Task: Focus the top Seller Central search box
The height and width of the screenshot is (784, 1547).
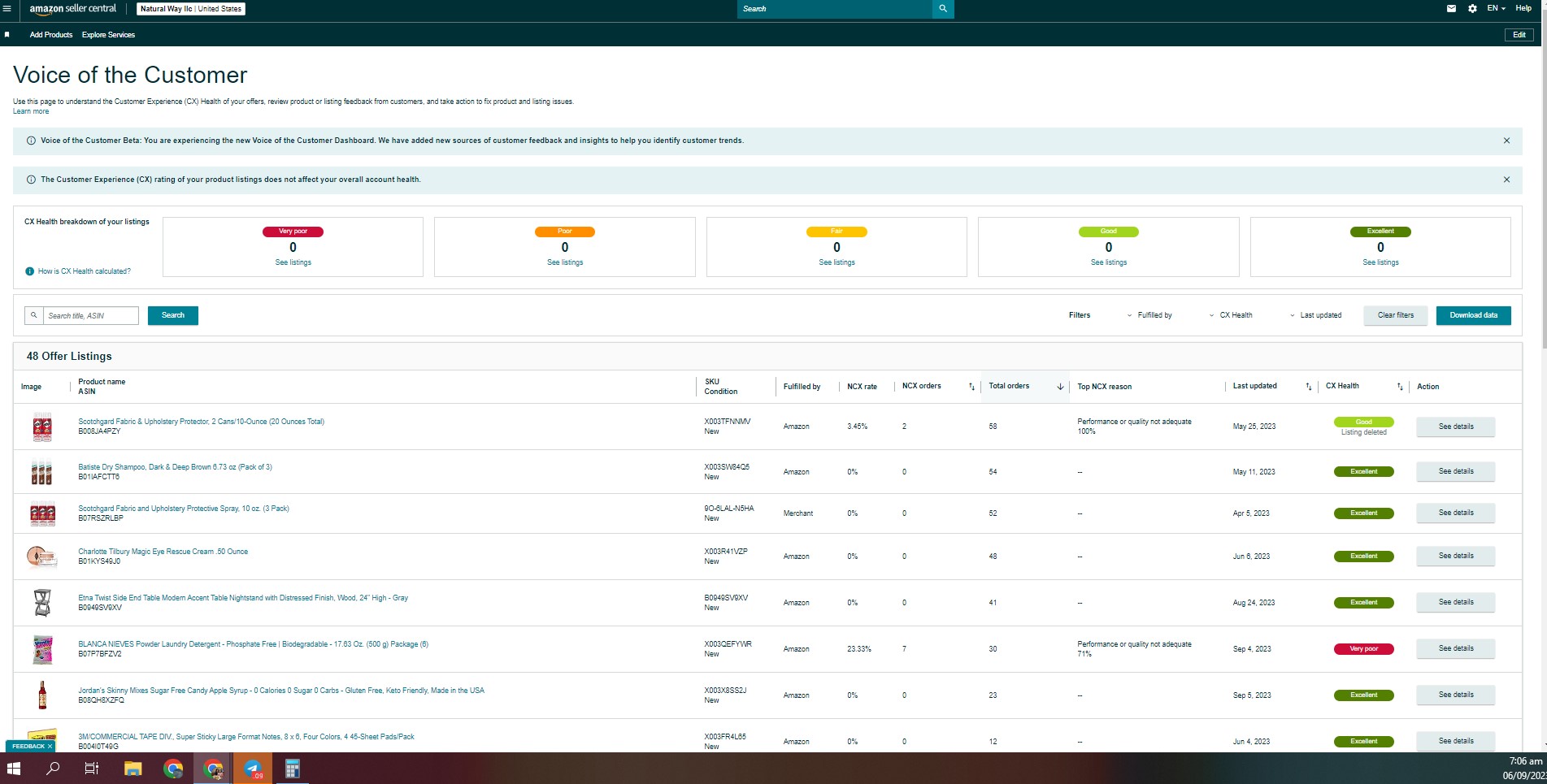Action: tap(835, 9)
